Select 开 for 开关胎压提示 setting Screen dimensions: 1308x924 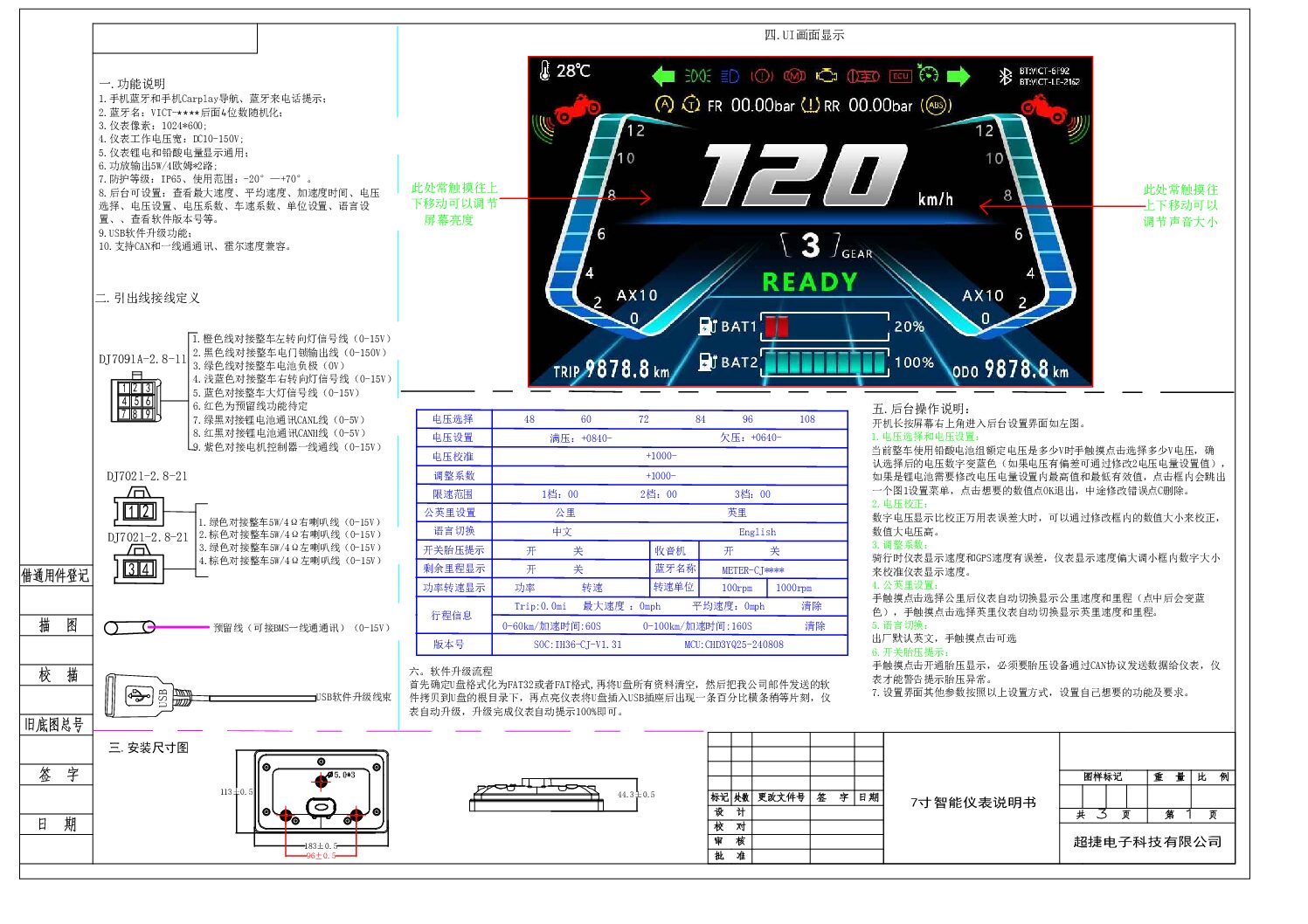[x=531, y=551]
